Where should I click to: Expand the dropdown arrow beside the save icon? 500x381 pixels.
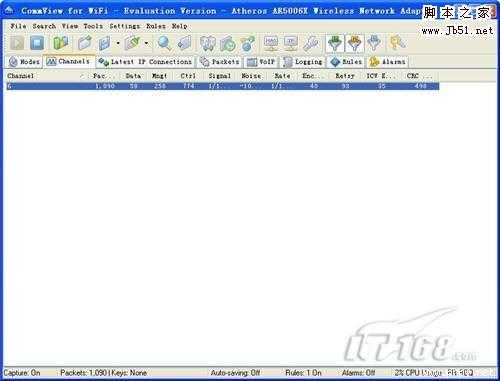(118, 43)
